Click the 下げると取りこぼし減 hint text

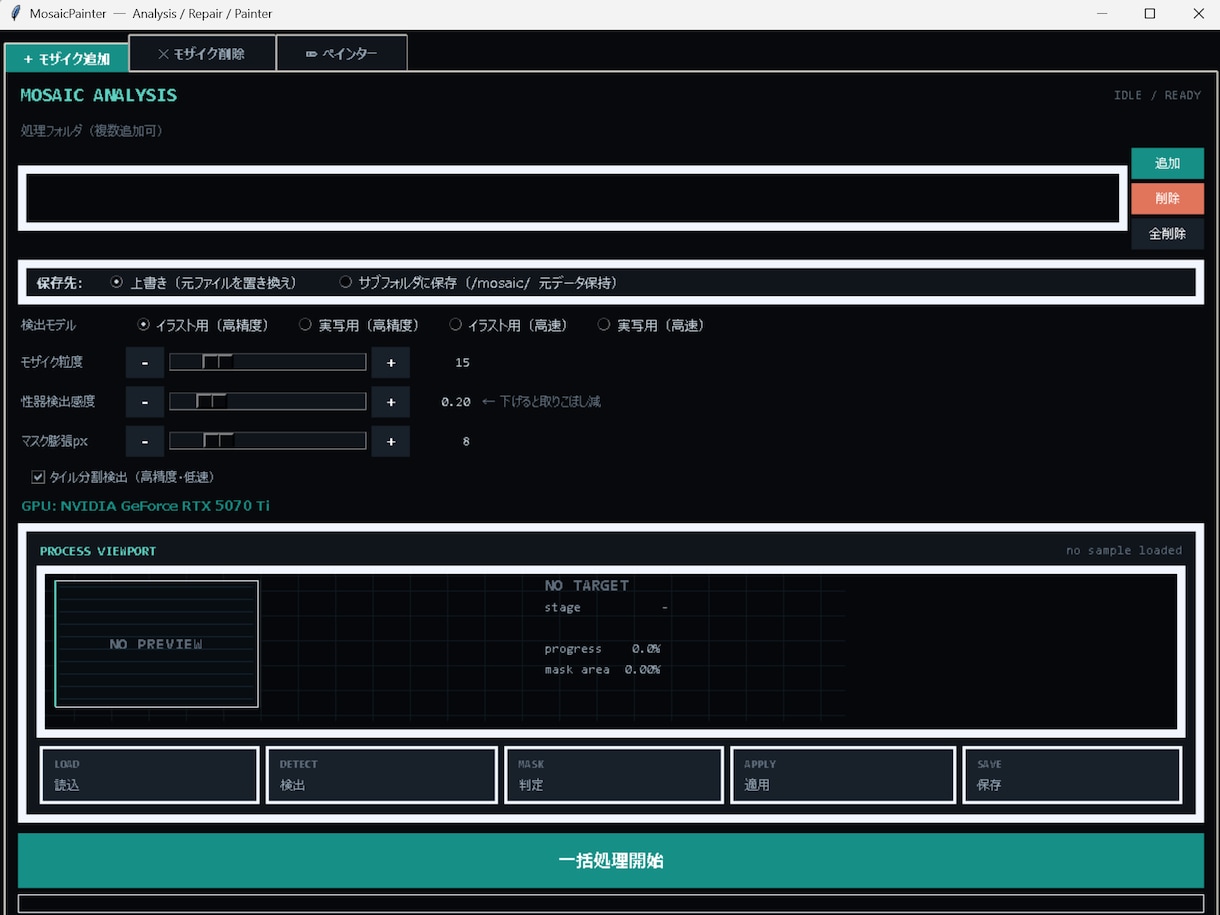click(541, 402)
